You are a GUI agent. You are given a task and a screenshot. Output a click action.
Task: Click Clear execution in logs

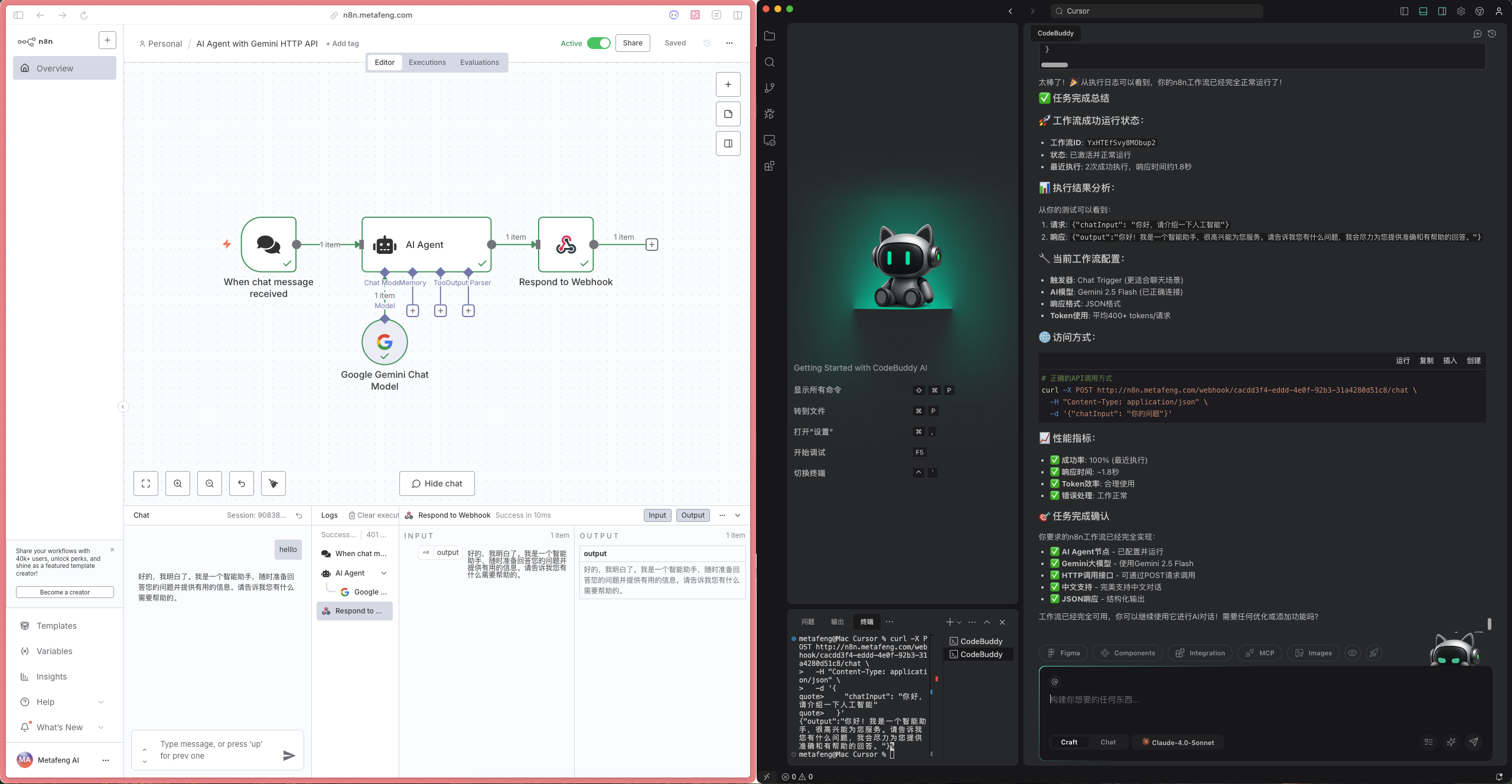(x=374, y=515)
